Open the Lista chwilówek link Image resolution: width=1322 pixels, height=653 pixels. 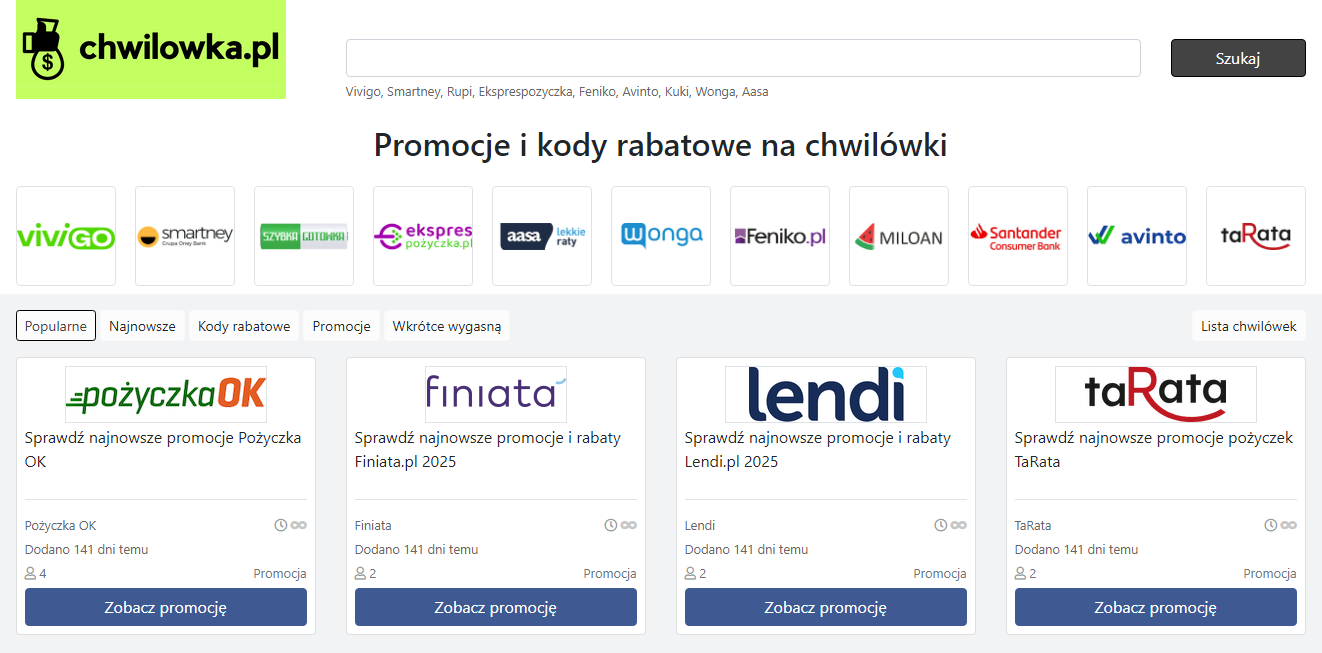1249,326
